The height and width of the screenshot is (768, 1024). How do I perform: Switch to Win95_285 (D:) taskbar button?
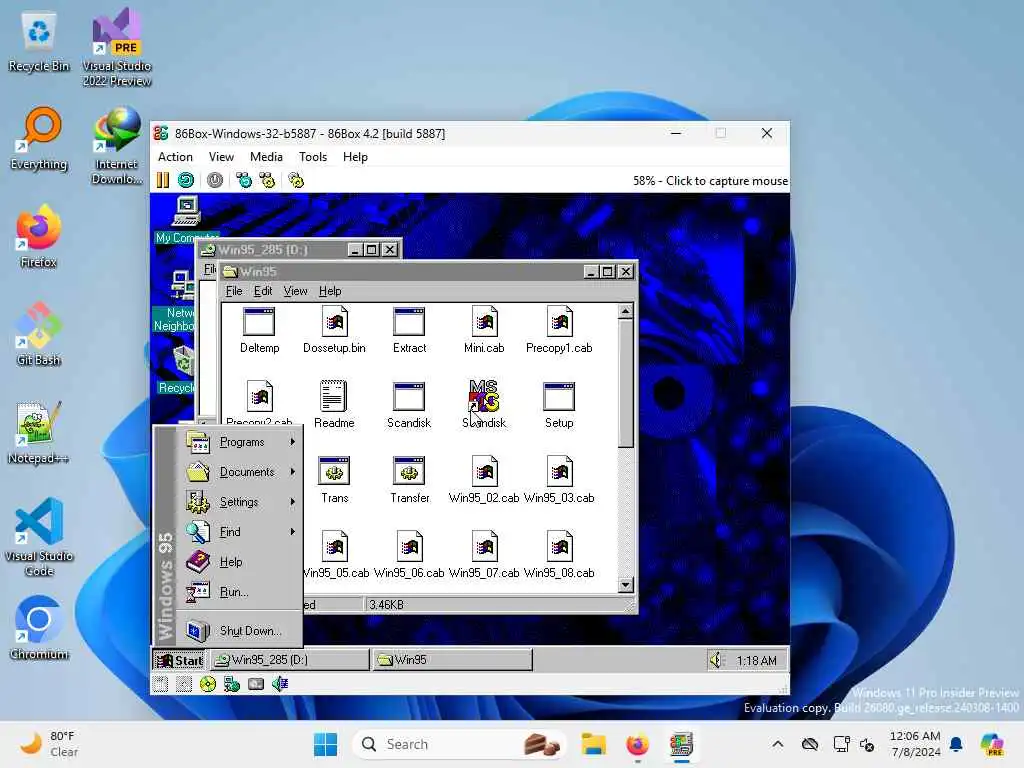pyautogui.click(x=290, y=660)
